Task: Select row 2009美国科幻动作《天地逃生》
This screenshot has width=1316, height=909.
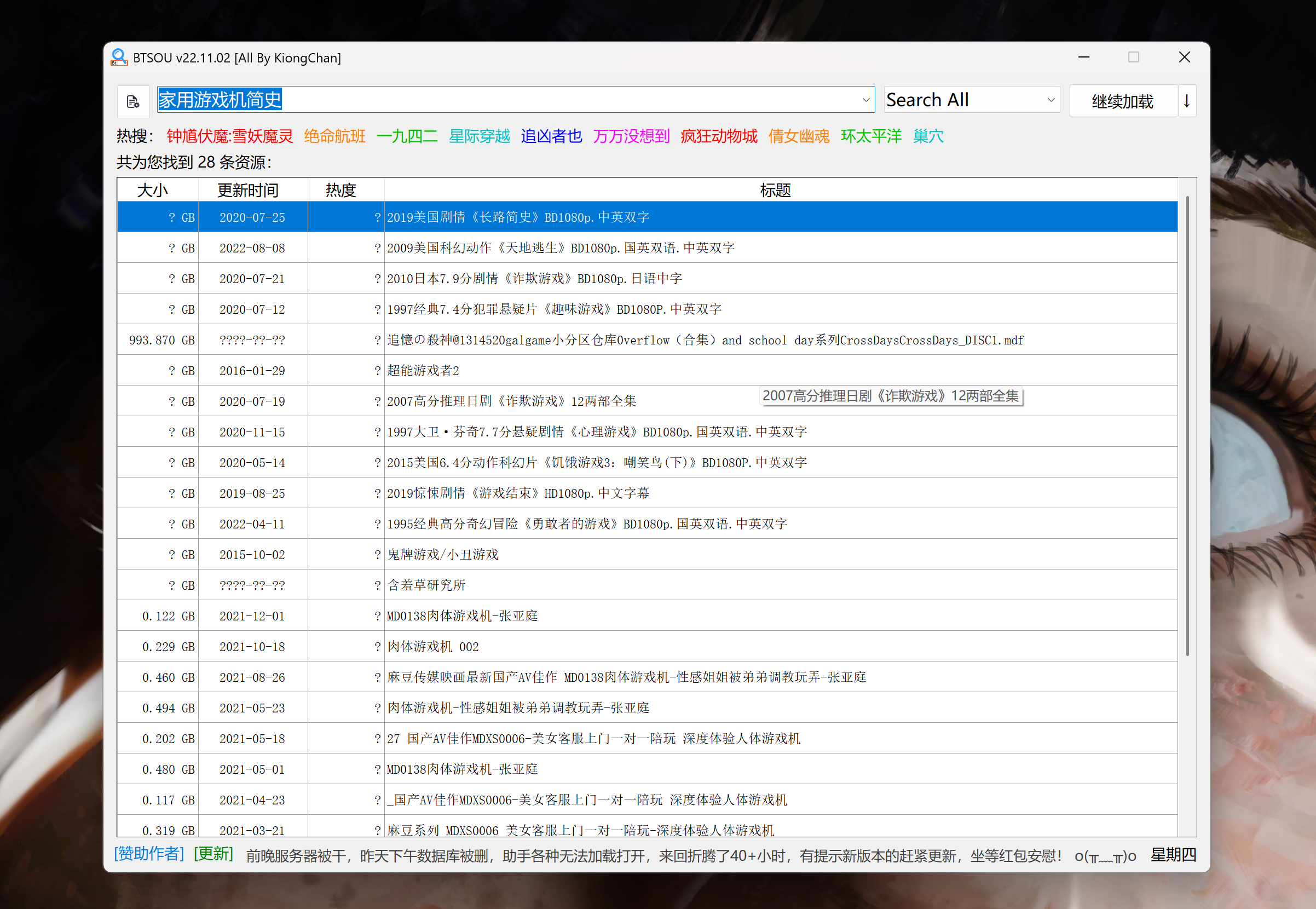Action: [x=647, y=248]
